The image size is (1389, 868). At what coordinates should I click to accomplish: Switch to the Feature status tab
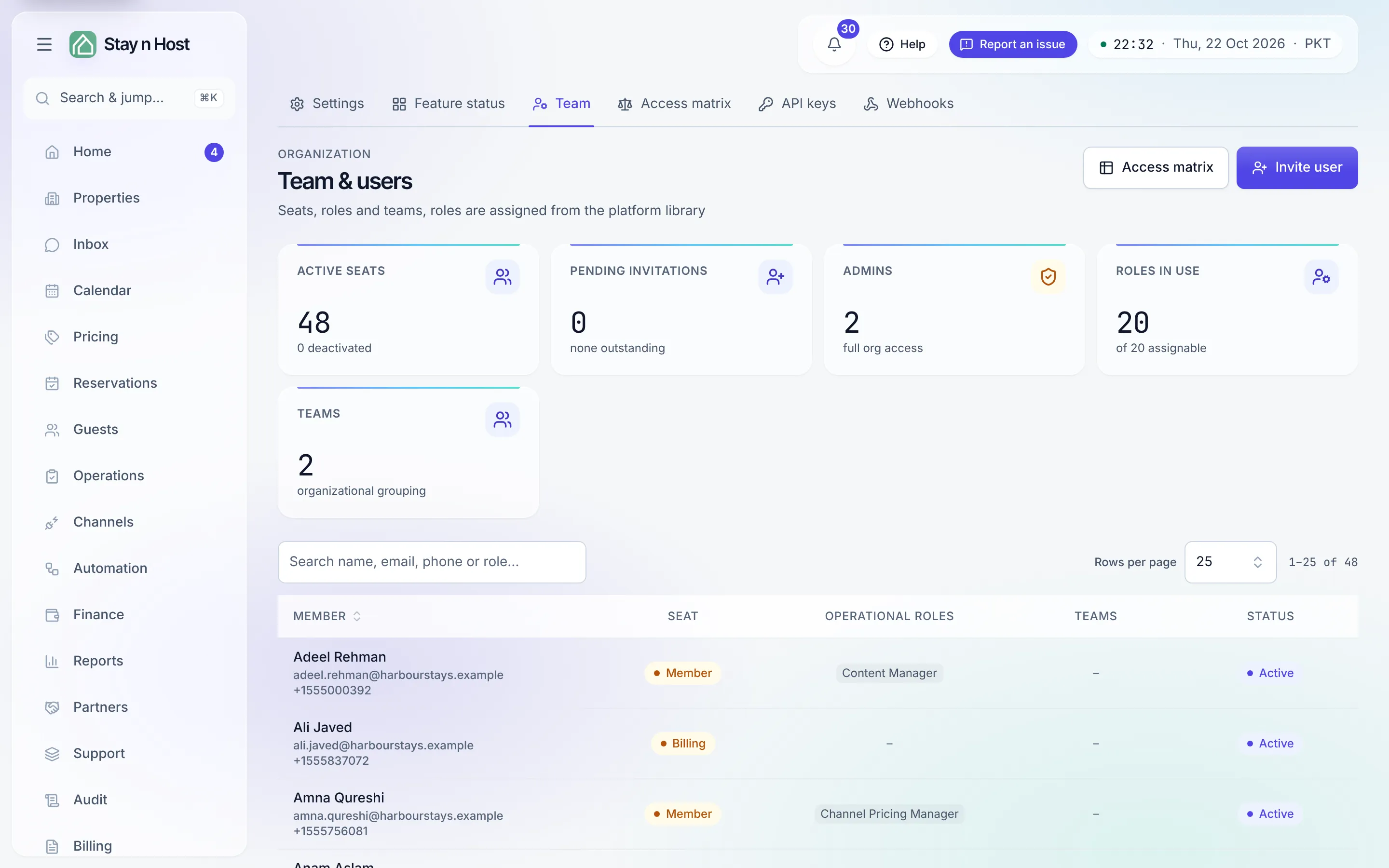448,104
